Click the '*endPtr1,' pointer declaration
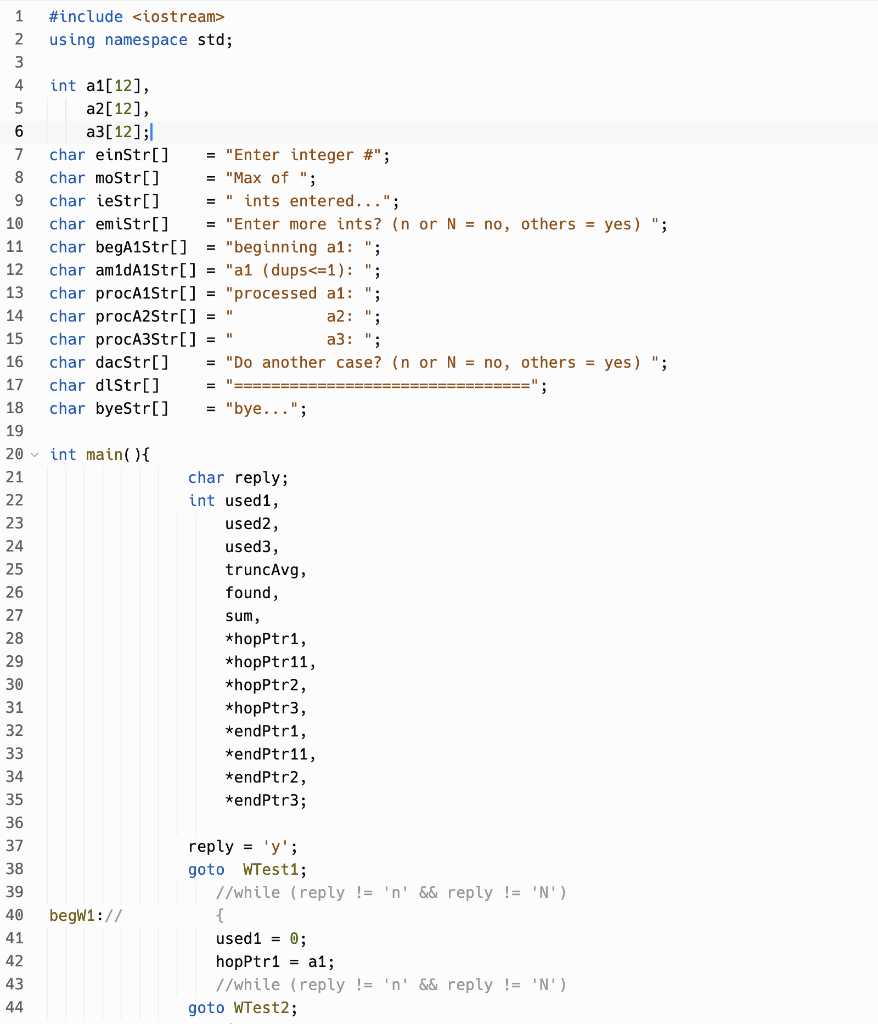 point(265,731)
